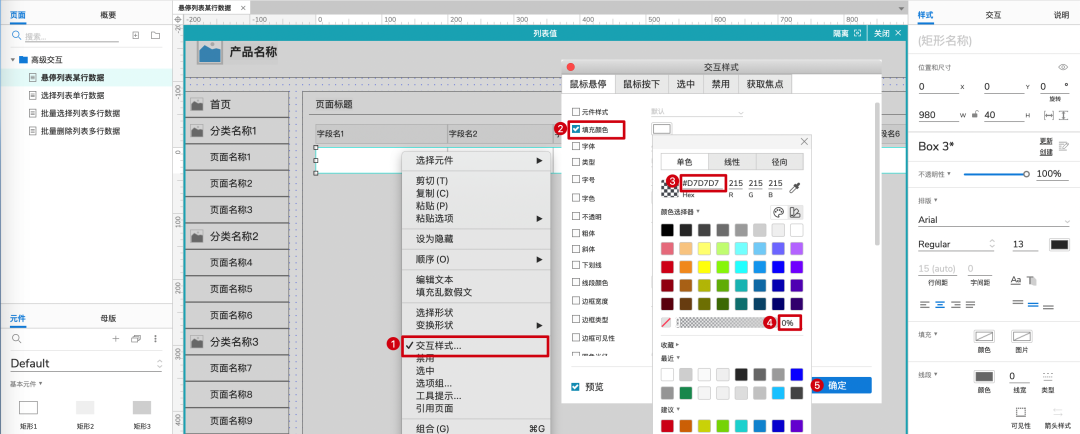Switch to the 选中 tab in dialog
The height and width of the screenshot is (434, 1080).
[x=685, y=84]
